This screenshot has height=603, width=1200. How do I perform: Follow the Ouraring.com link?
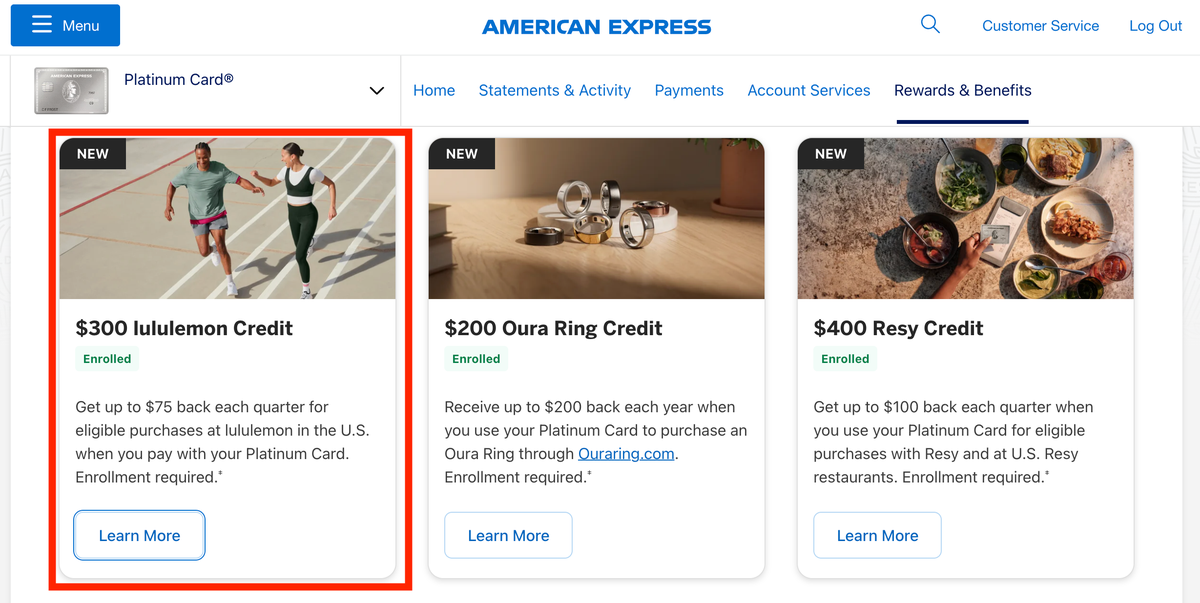(x=627, y=454)
